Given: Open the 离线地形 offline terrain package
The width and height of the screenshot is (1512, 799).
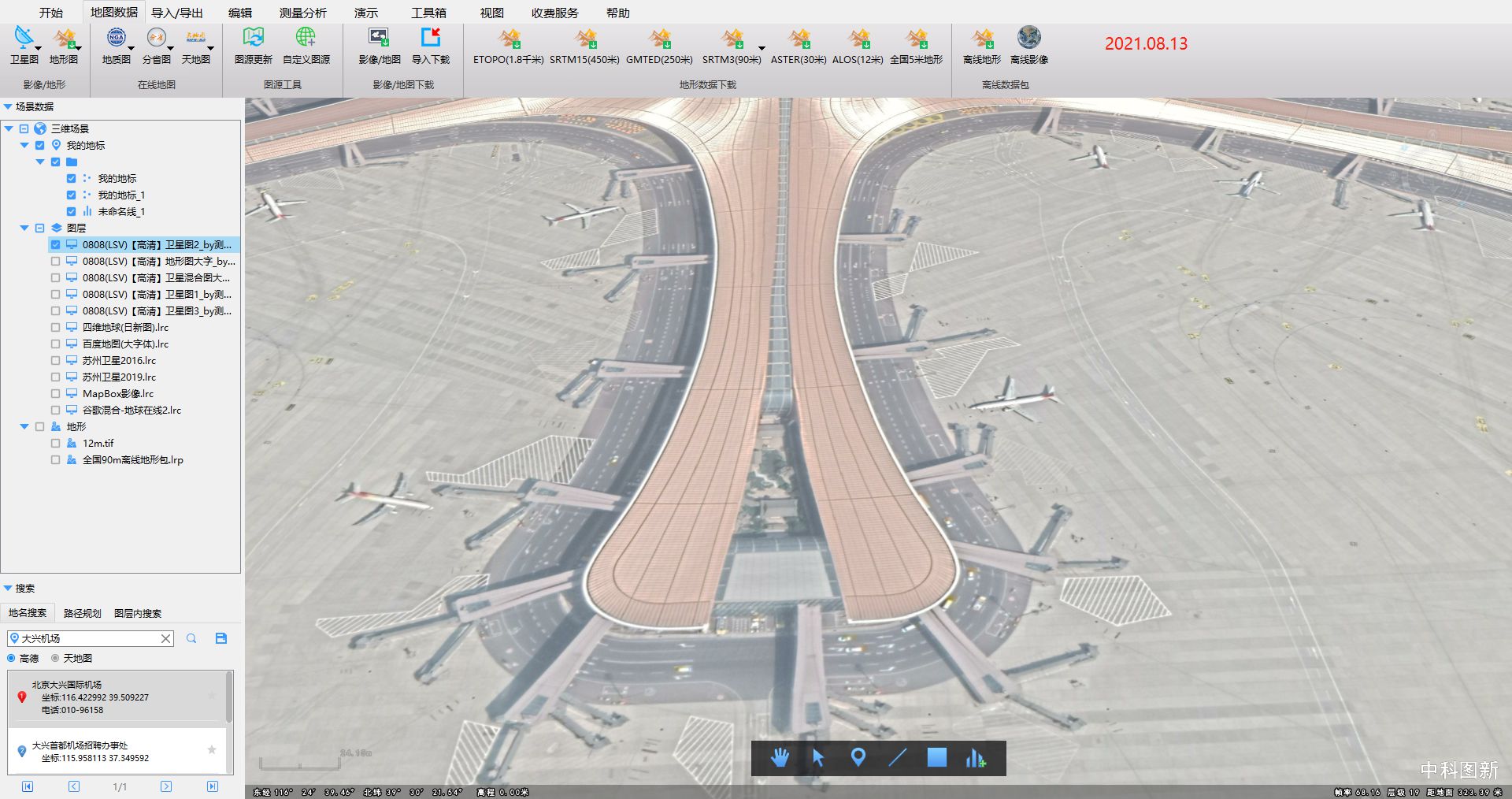Looking at the screenshot, I should (982, 45).
